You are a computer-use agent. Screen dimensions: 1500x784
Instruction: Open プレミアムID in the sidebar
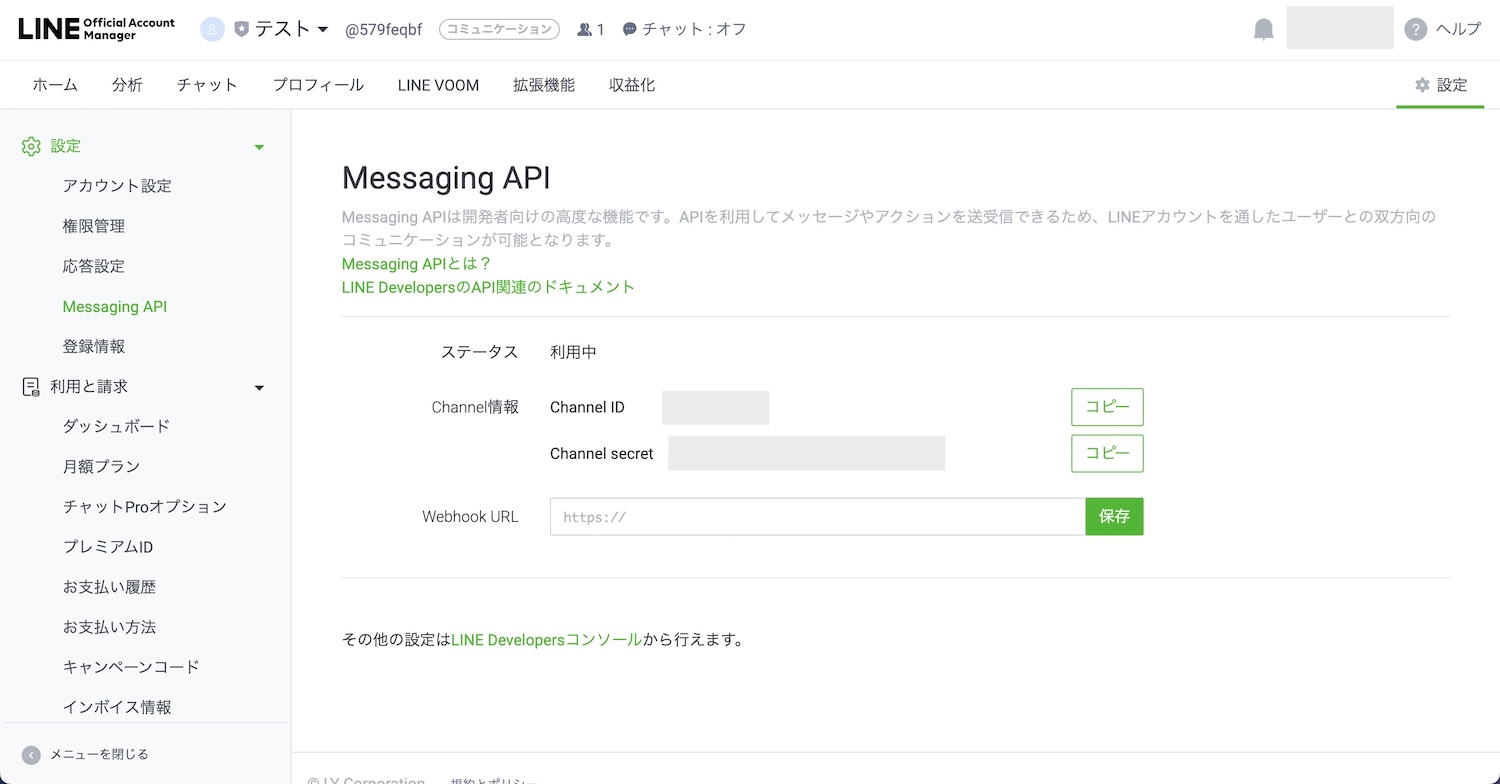108,547
